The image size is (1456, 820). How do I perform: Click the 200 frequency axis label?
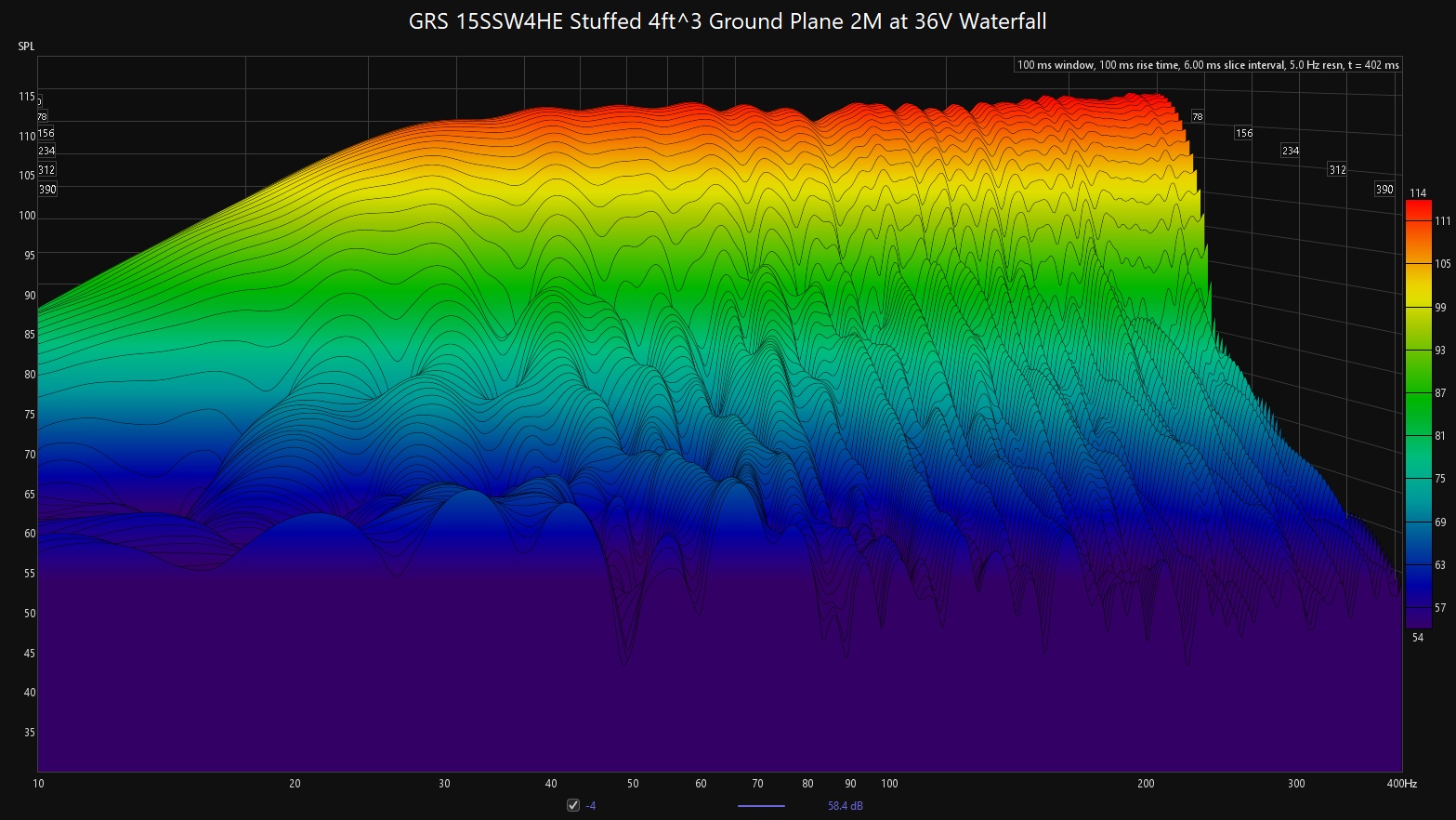[x=1146, y=784]
